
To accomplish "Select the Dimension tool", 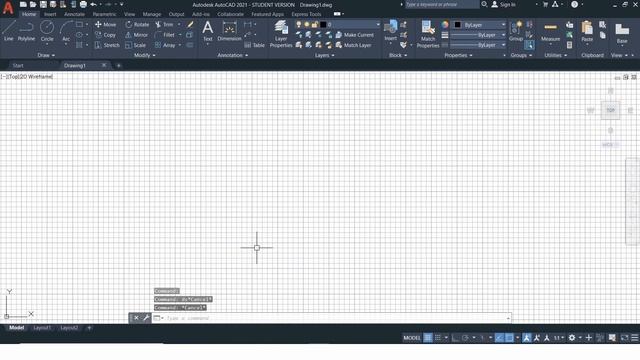I will 229,31.
